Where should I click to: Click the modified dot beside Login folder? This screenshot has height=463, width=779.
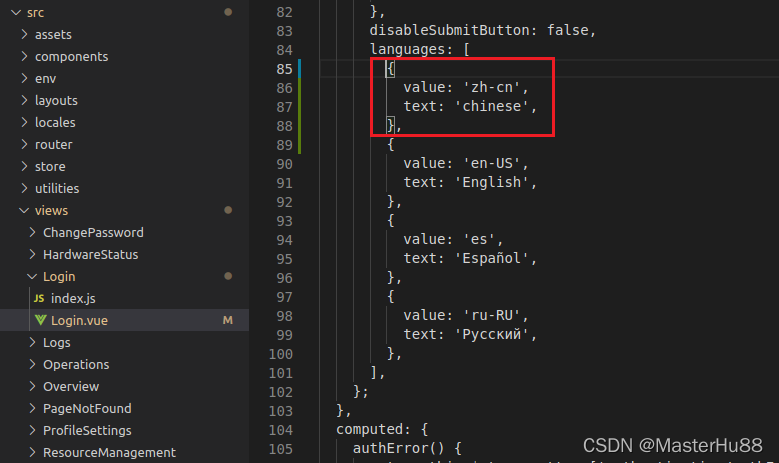click(x=228, y=276)
